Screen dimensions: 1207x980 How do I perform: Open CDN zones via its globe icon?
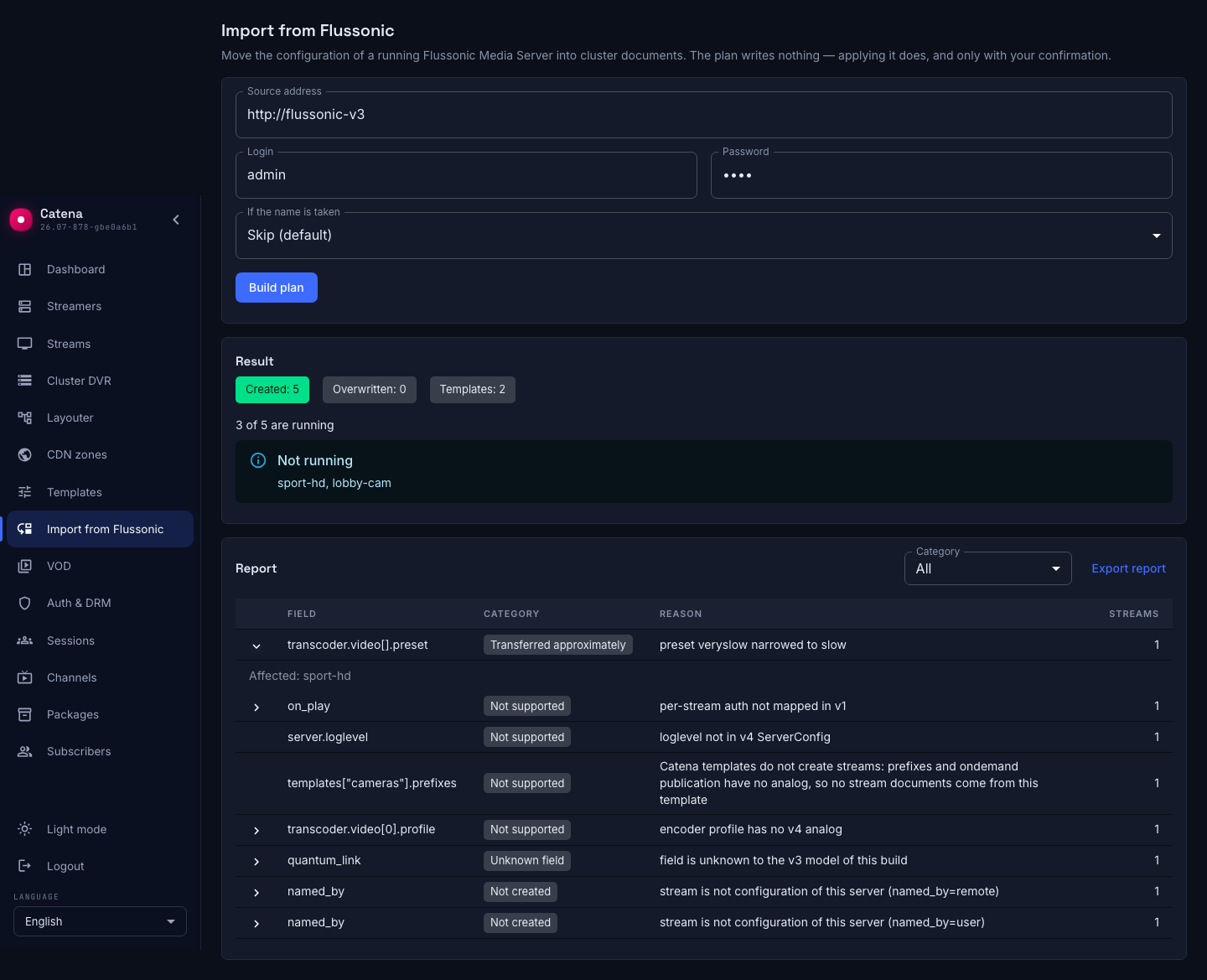[x=25, y=454]
